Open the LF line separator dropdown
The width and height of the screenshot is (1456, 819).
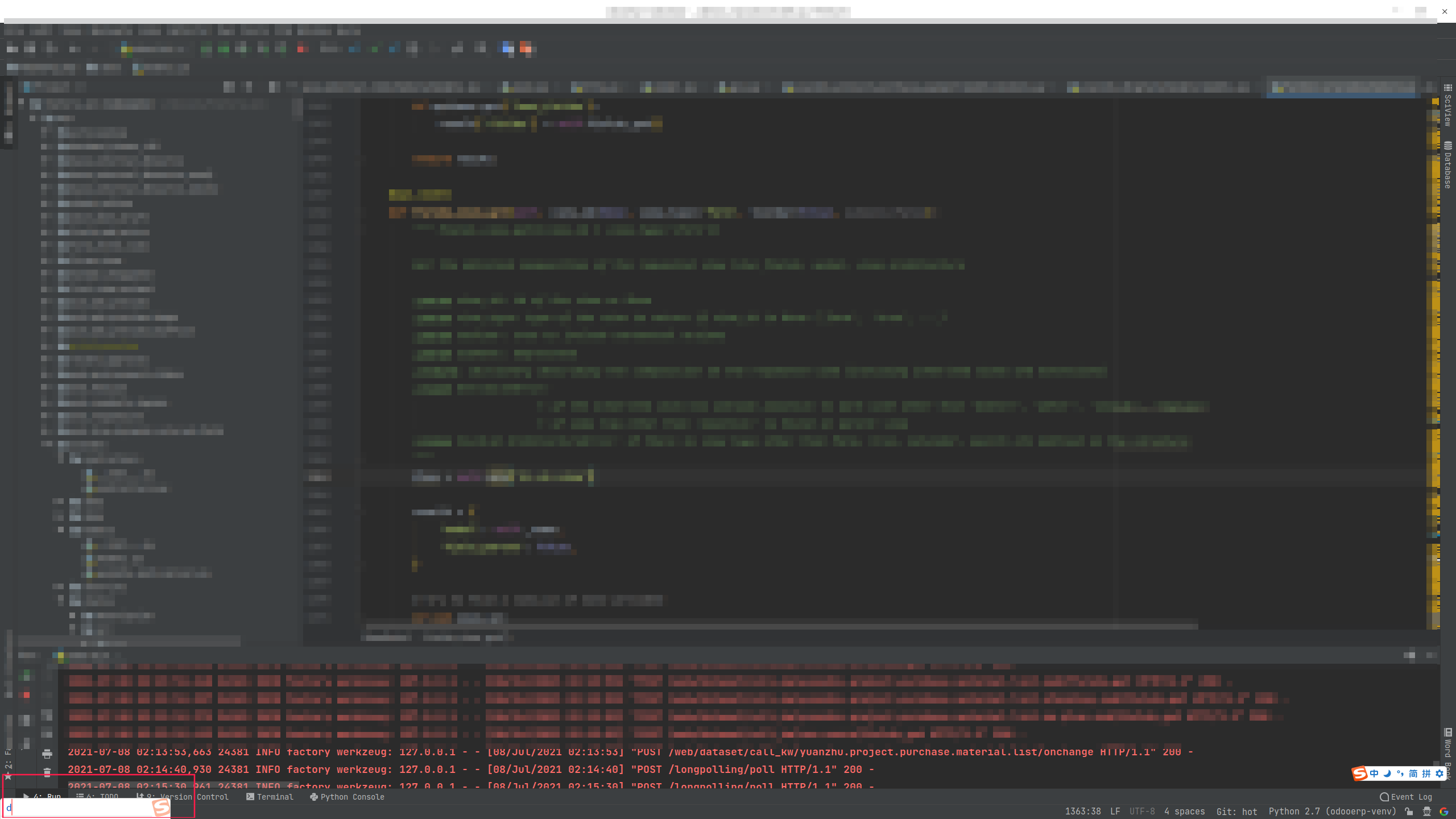(x=1115, y=812)
